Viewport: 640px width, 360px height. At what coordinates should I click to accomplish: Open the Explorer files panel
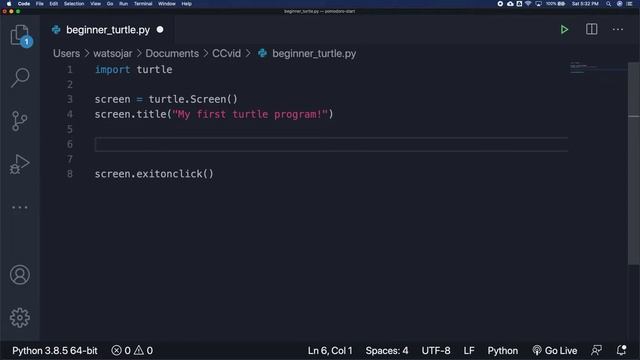pyautogui.click(x=20, y=35)
